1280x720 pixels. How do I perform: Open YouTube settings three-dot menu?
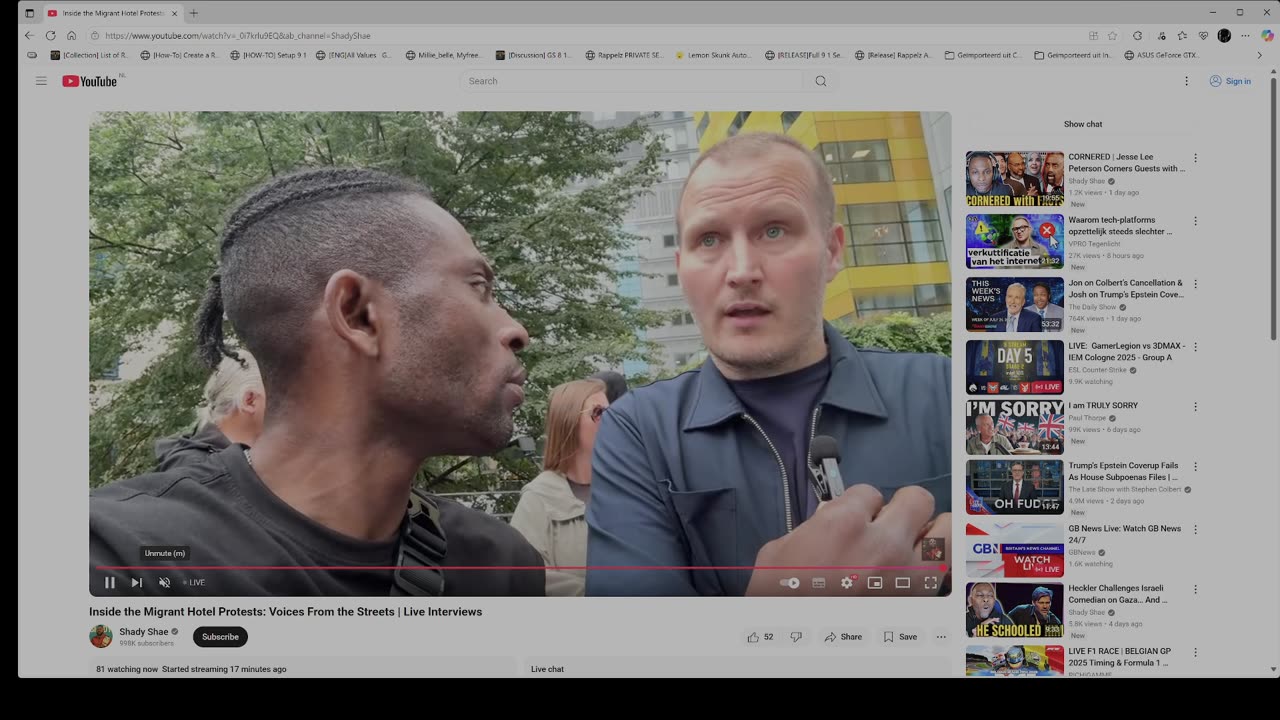(1187, 81)
